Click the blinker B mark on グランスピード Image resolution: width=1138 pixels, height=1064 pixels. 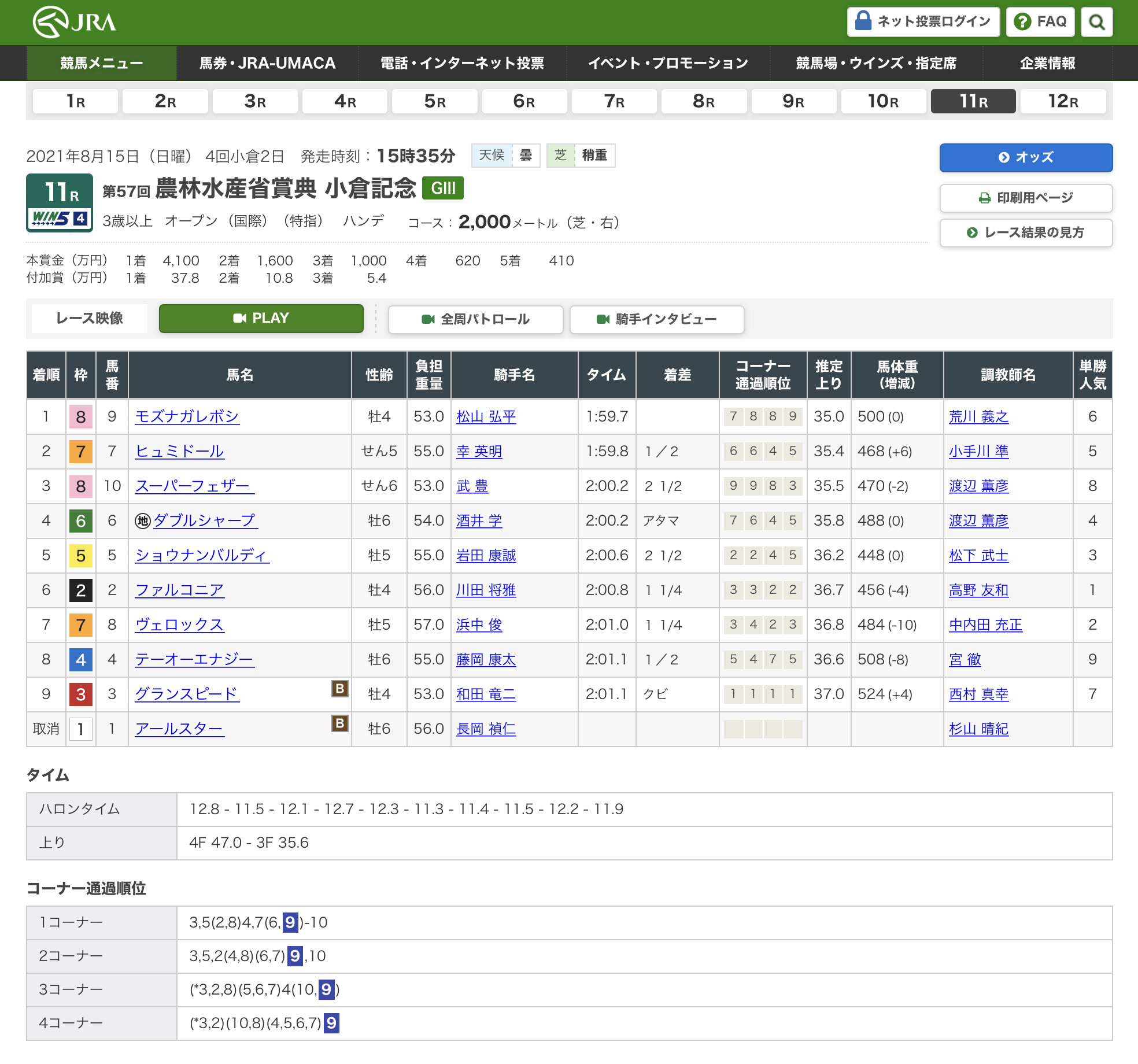point(339,688)
